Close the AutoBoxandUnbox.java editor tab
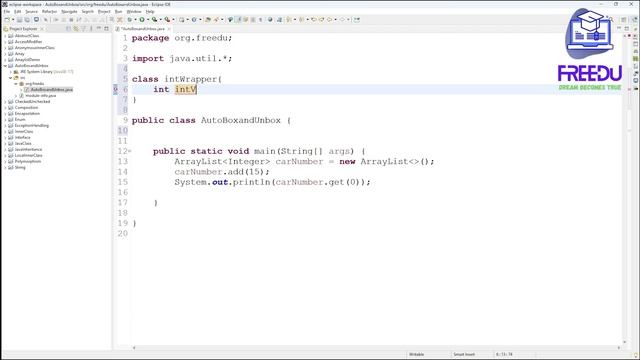 [169, 29]
